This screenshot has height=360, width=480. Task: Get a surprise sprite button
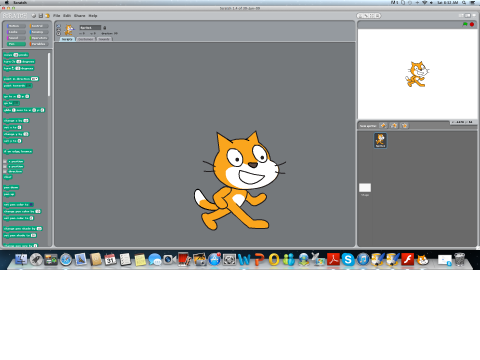click(405, 126)
